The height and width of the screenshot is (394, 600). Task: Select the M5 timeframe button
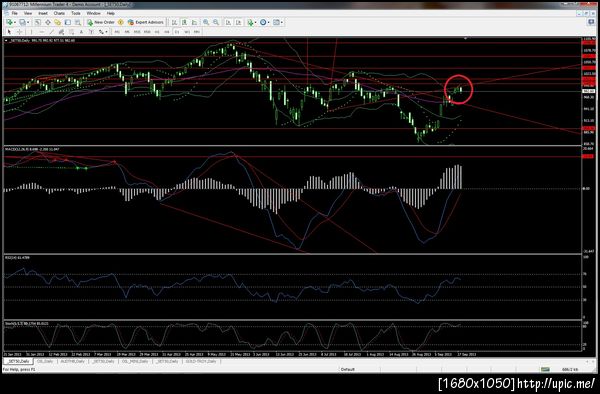[x=127, y=32]
